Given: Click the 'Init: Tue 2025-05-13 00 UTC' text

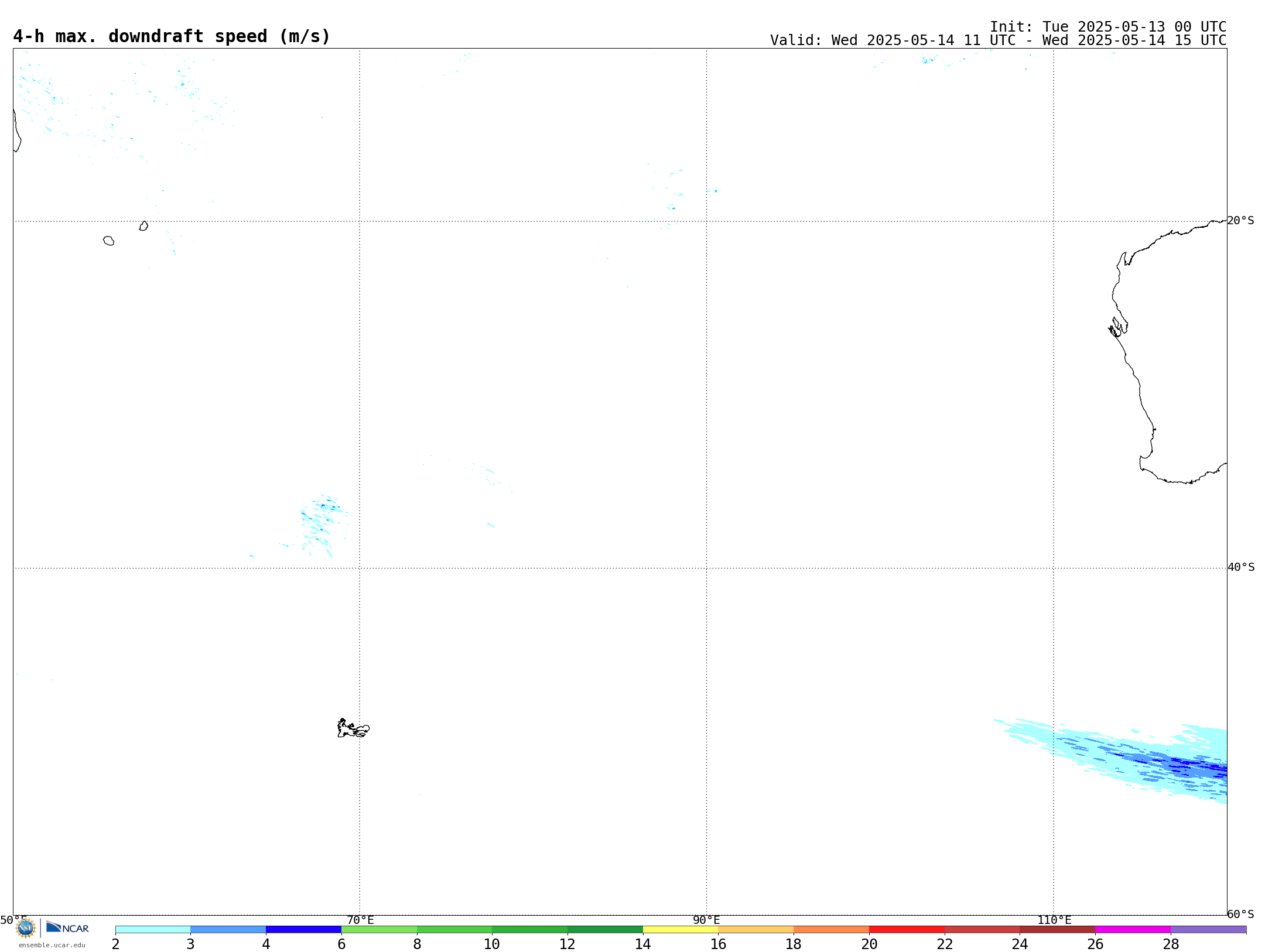Looking at the screenshot, I should [x=1108, y=27].
